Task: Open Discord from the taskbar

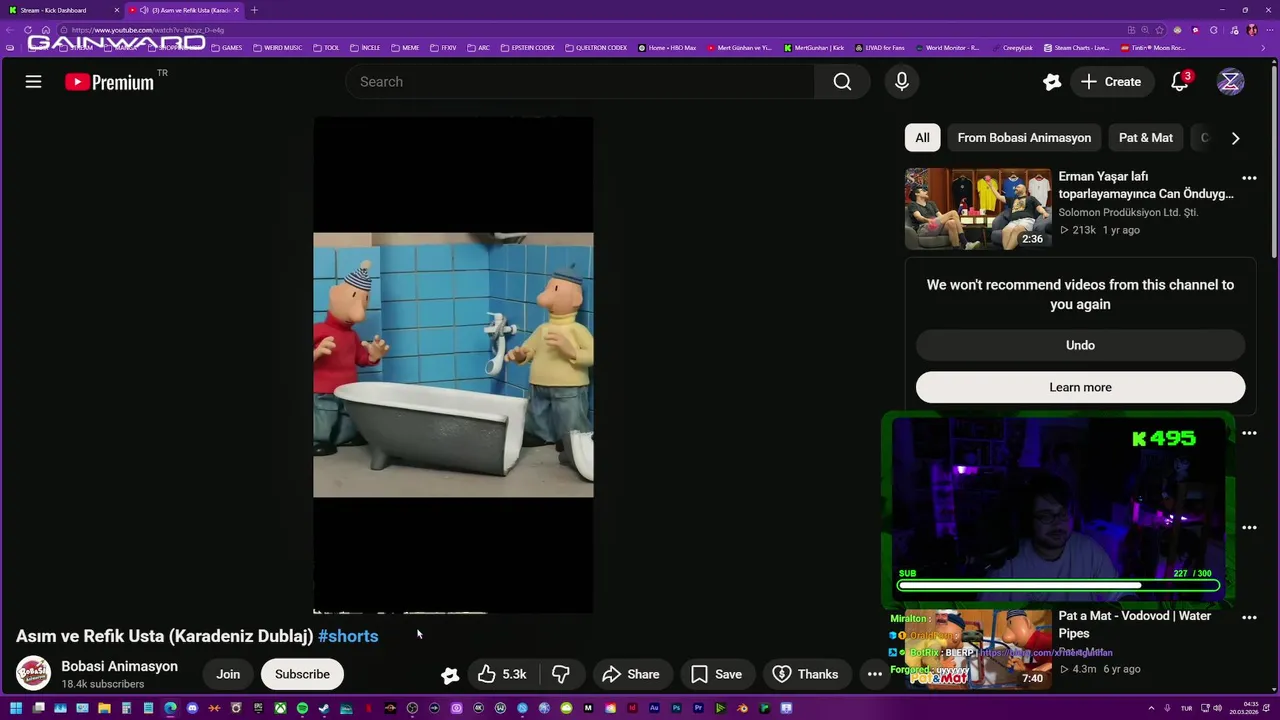Action: point(192,708)
